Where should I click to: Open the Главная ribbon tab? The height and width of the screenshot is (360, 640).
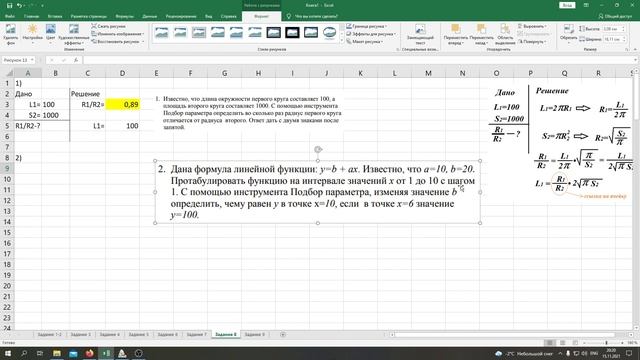coord(31,16)
